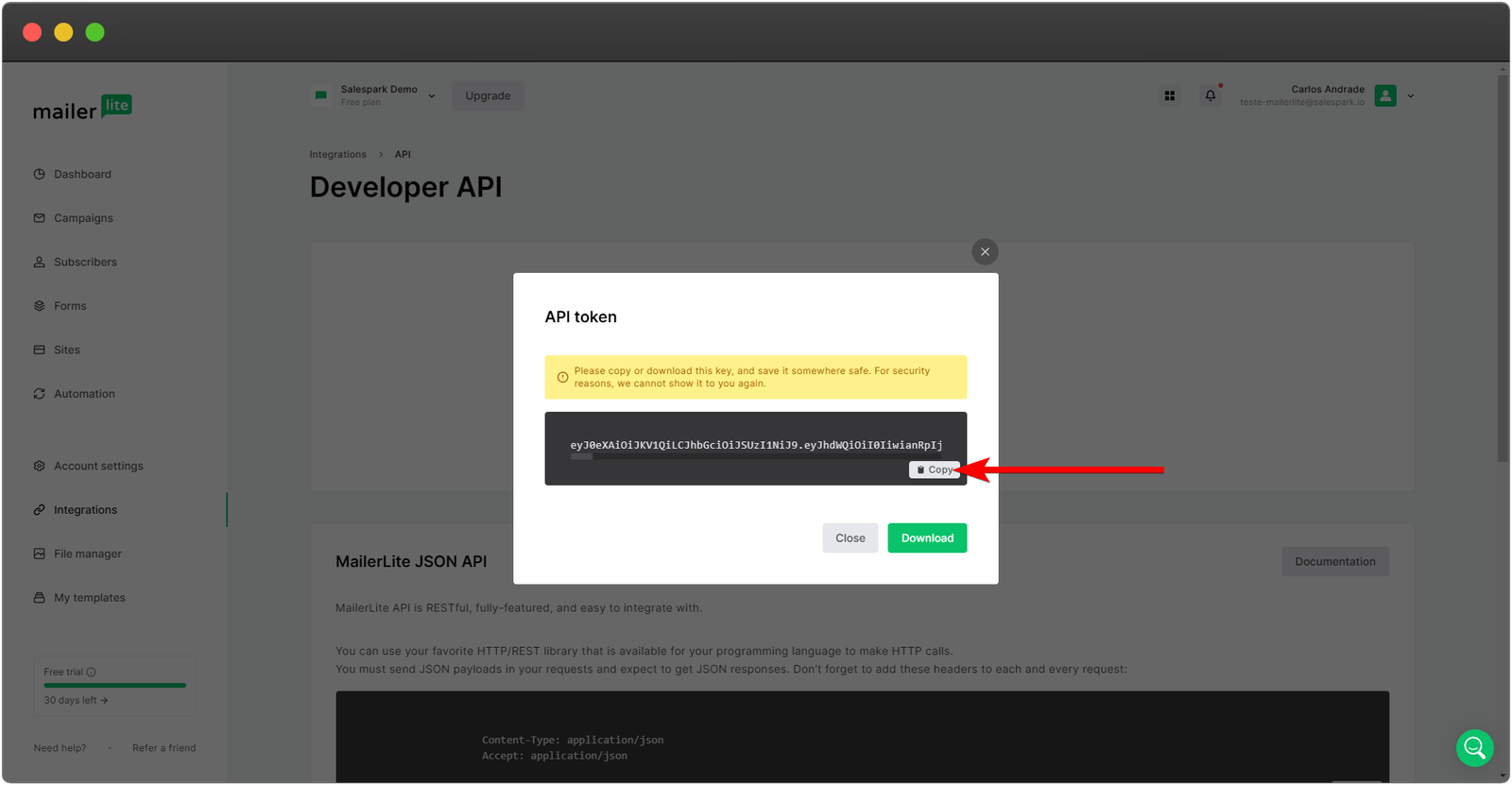Click the Copy token button
The height and width of the screenshot is (785, 1512).
934,469
